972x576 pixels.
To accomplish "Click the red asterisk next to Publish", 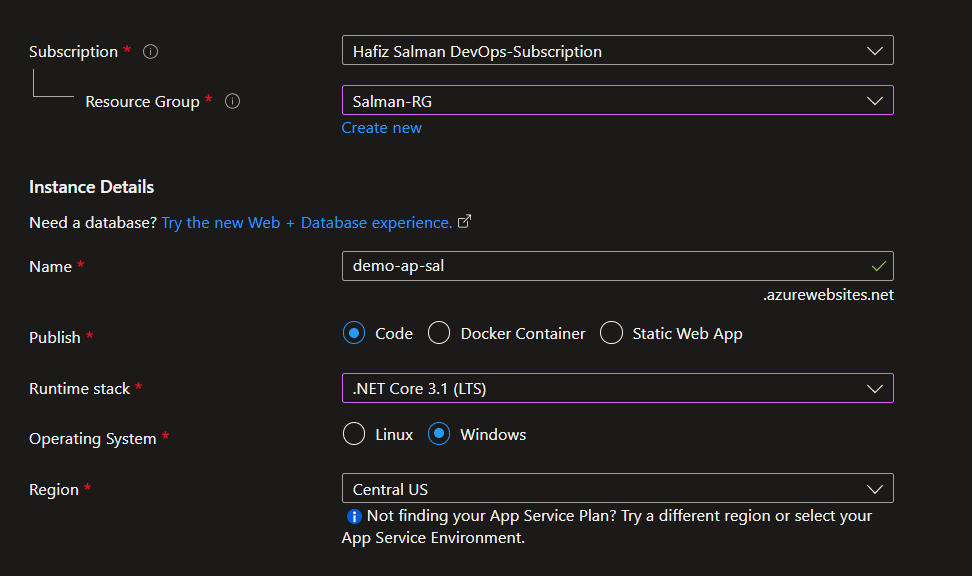I will pyautogui.click(x=90, y=338).
